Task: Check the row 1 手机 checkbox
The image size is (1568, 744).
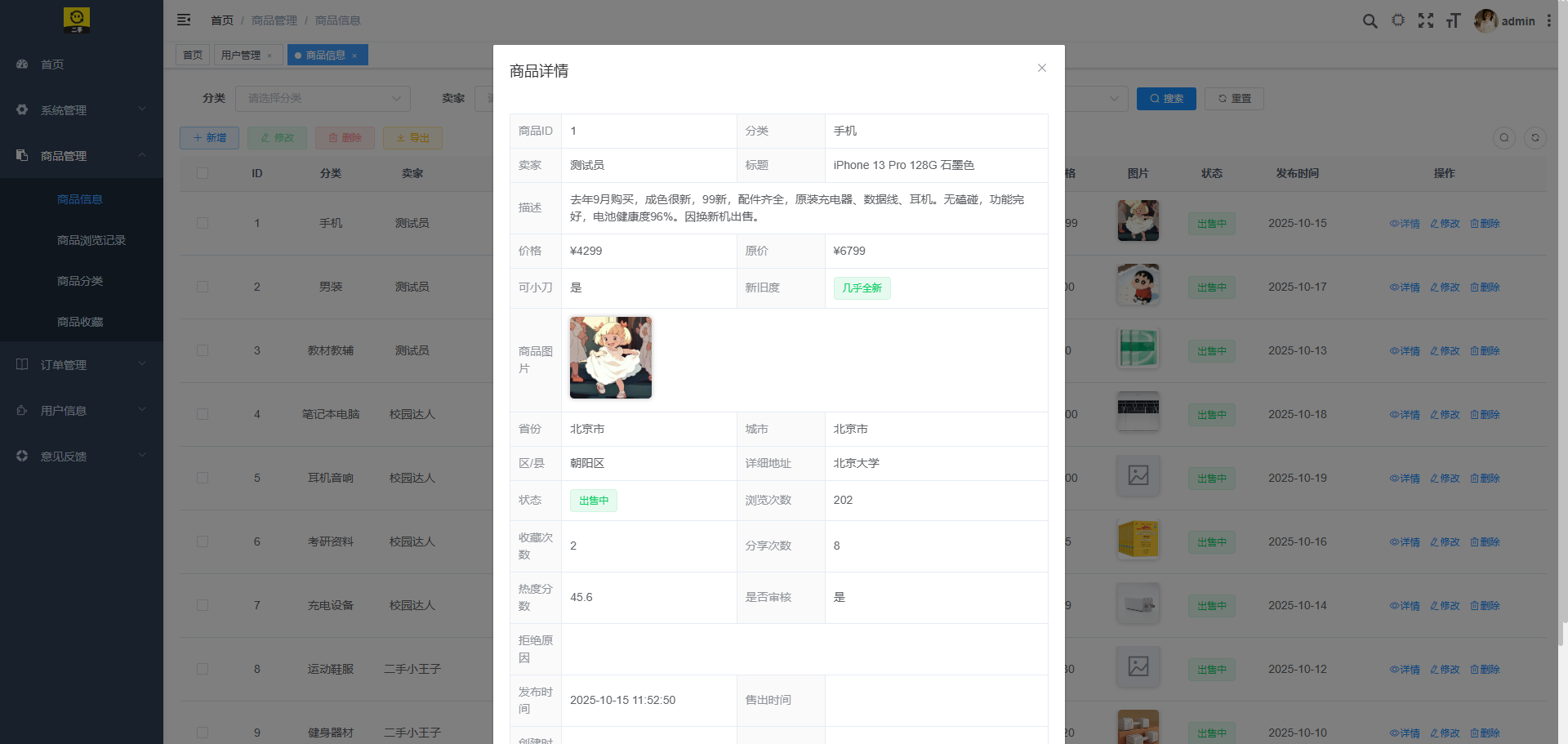Action: [203, 223]
